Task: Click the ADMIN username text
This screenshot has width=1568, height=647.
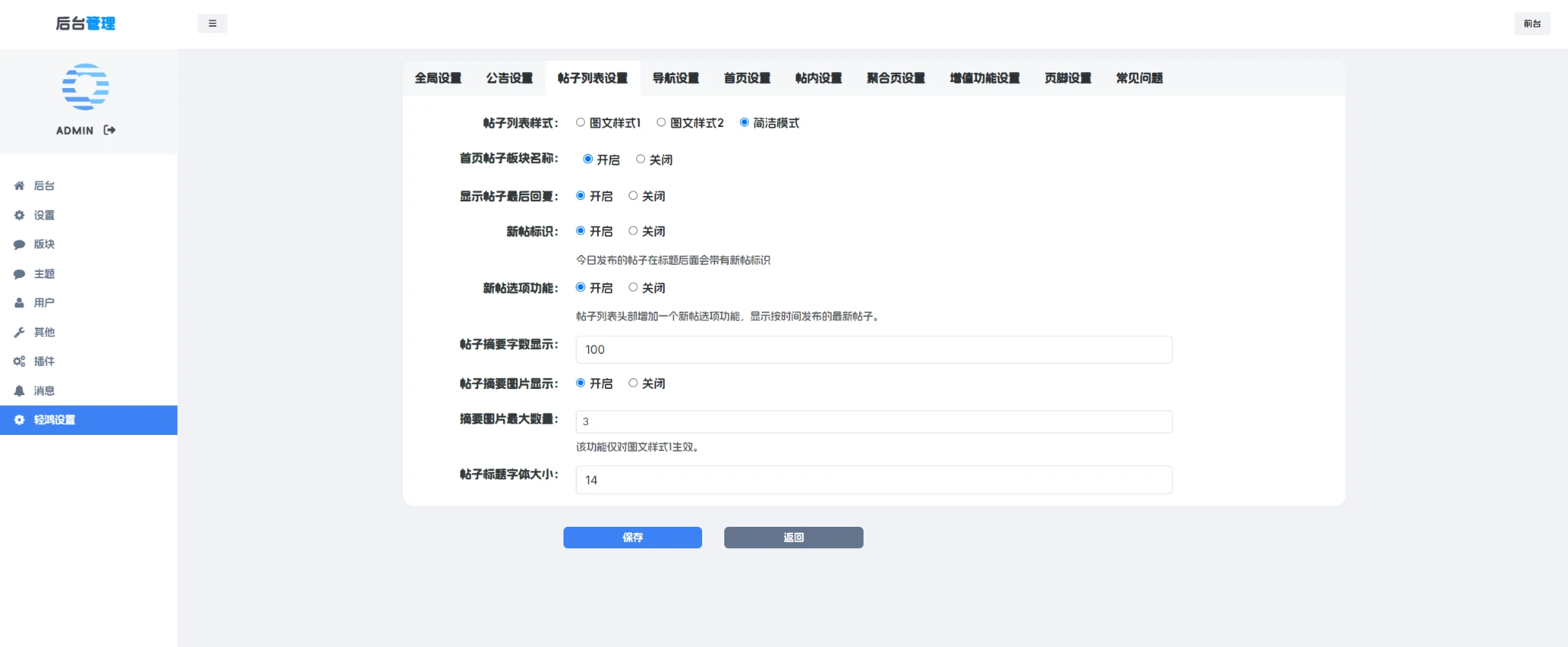Action: pos(74,131)
